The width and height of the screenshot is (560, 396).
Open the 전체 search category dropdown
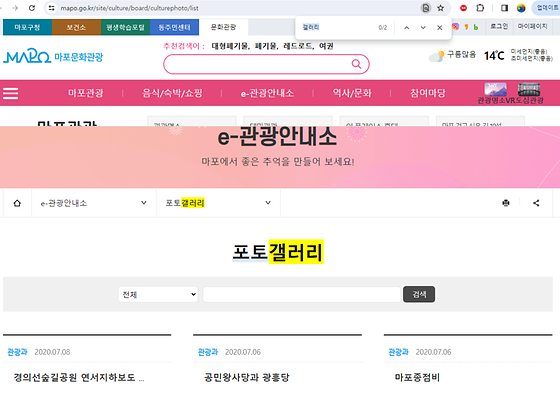pos(158,295)
